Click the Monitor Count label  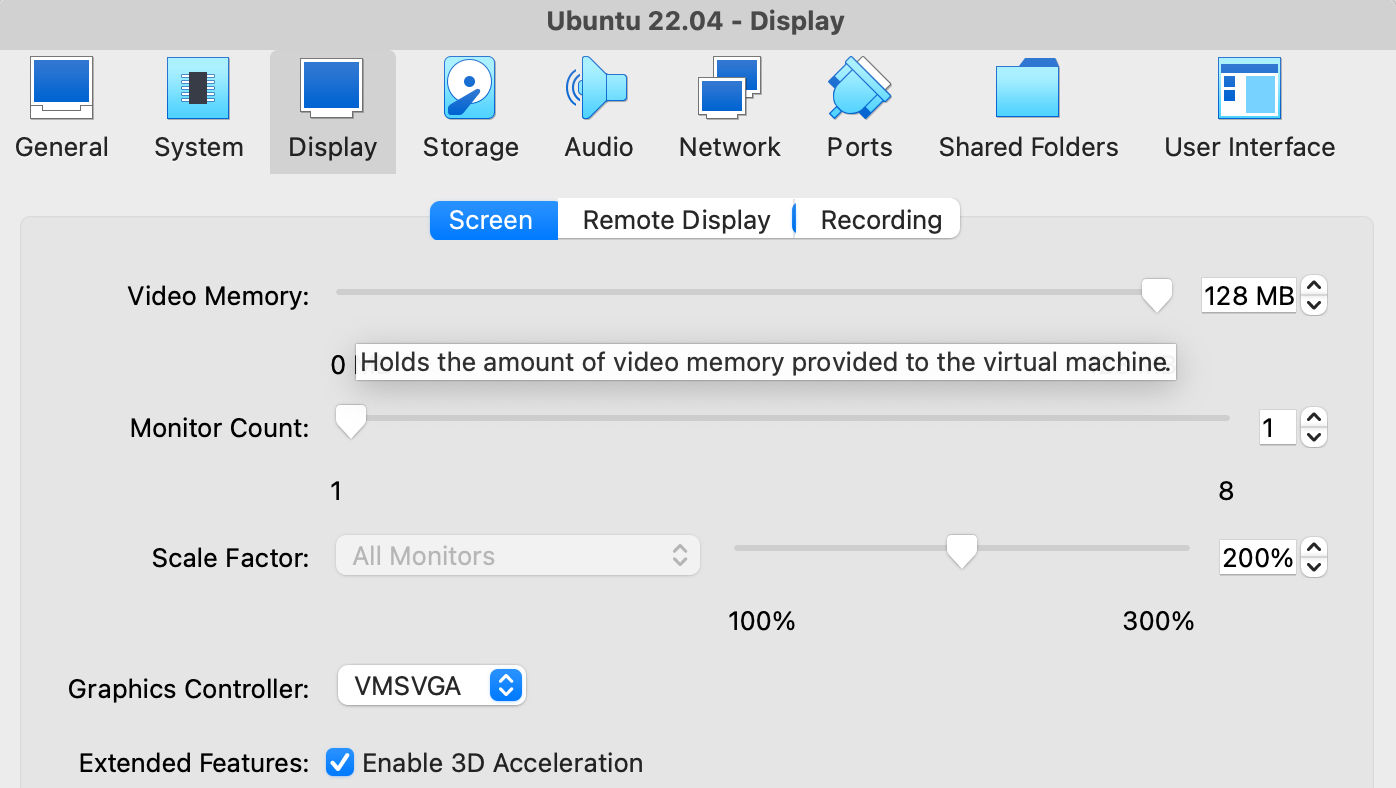[219, 428]
